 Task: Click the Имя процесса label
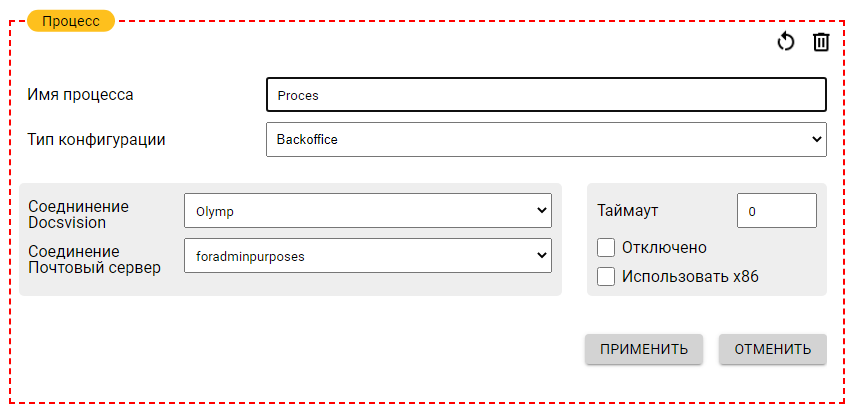(x=81, y=95)
